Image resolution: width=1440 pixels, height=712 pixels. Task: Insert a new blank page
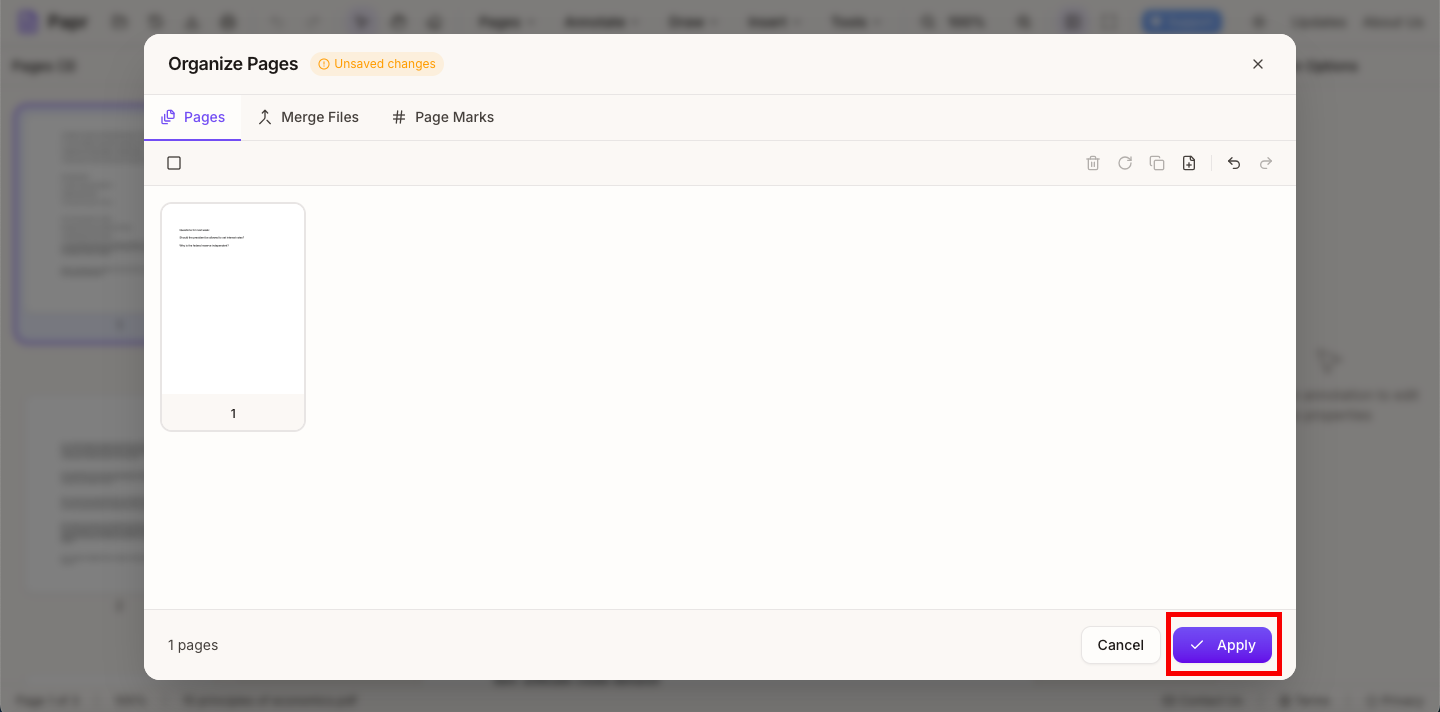(1189, 163)
